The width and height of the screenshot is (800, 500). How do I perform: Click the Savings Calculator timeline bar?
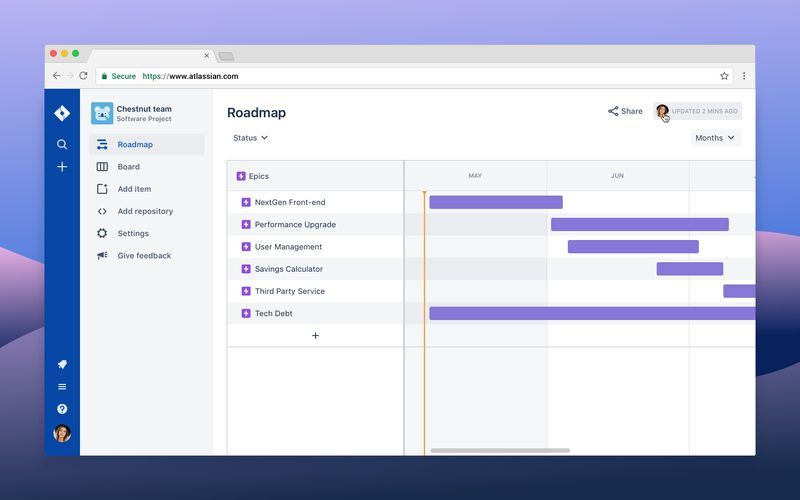690,269
